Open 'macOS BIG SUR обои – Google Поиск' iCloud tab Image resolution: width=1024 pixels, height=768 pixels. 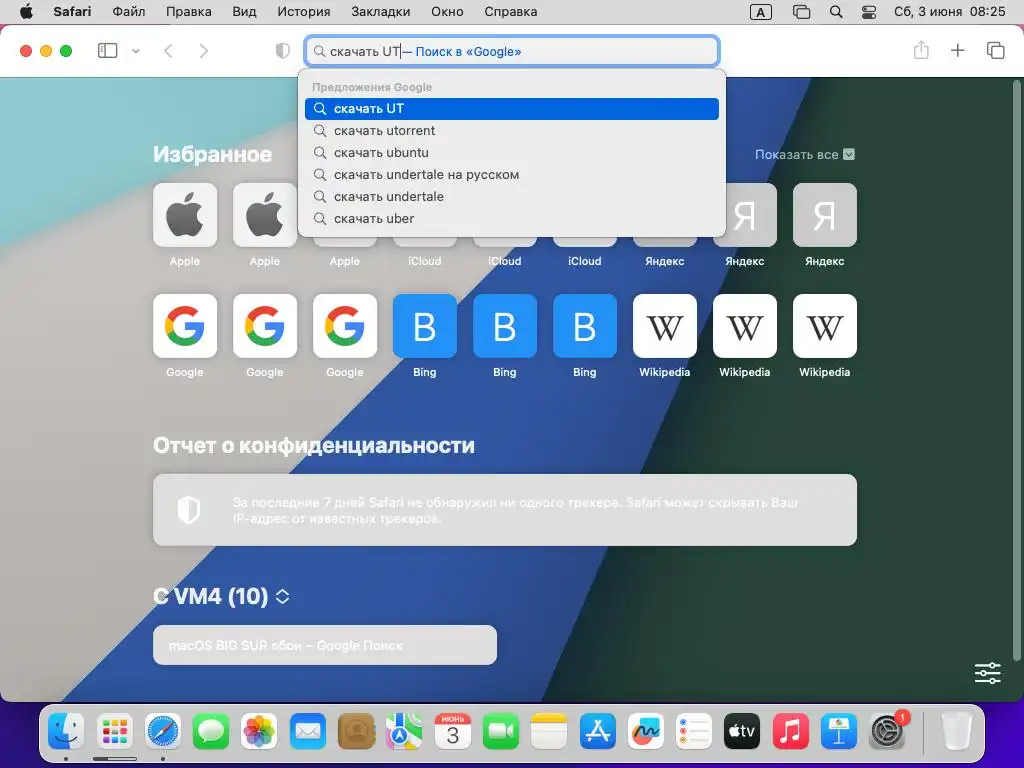(325, 645)
